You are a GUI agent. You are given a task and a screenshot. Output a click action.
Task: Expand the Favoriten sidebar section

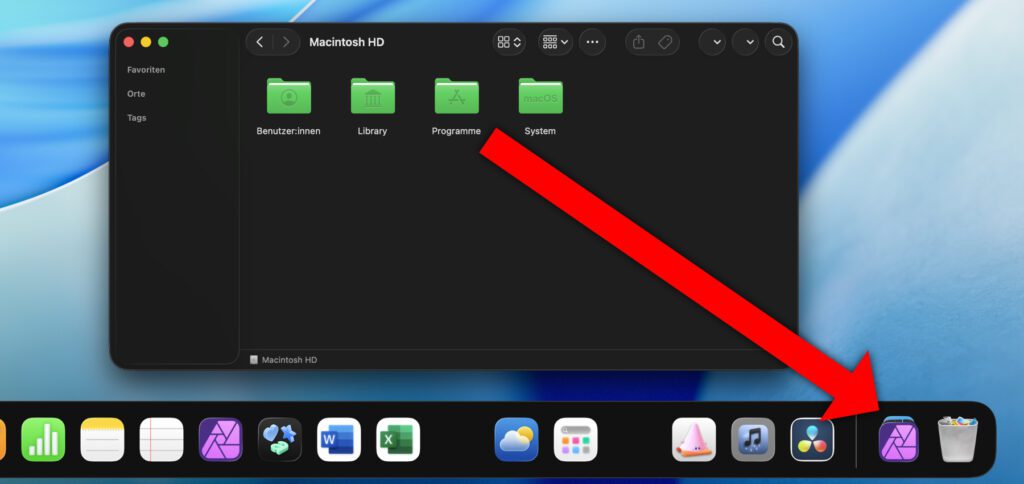point(146,70)
